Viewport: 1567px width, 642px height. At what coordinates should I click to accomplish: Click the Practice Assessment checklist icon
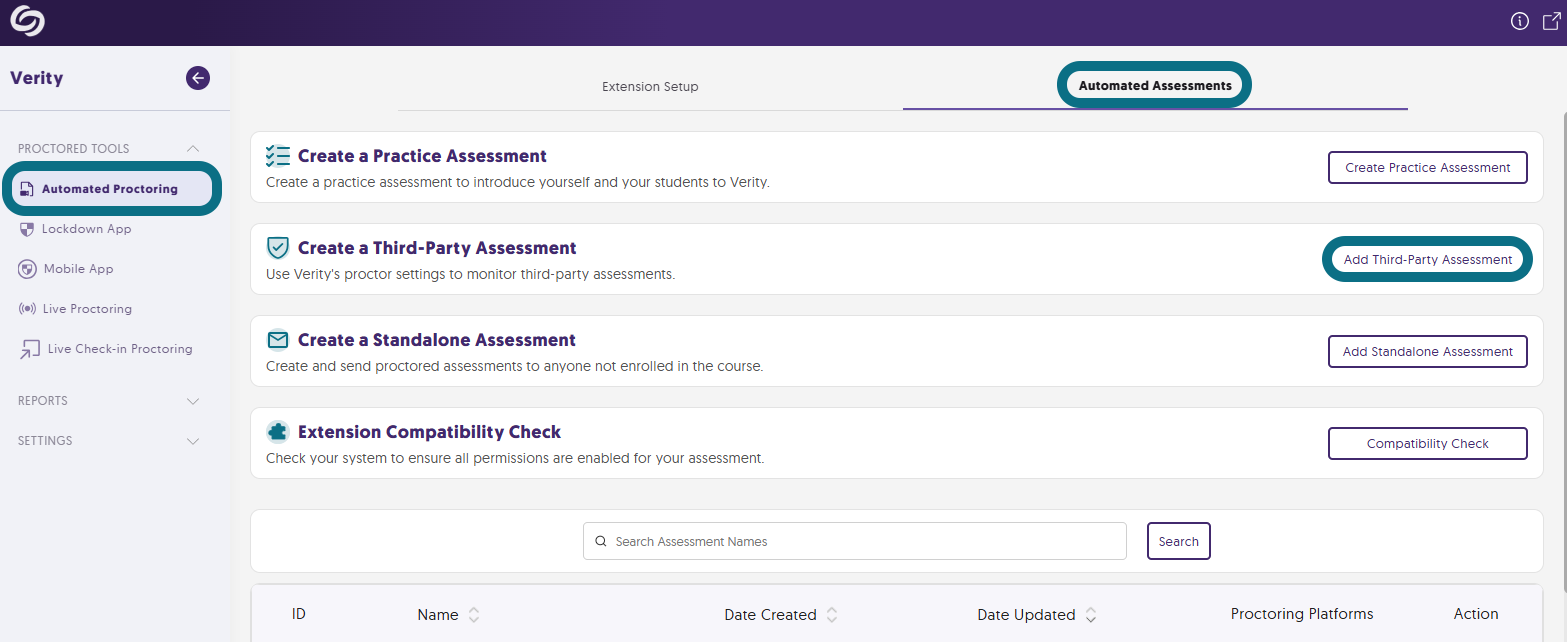point(278,156)
